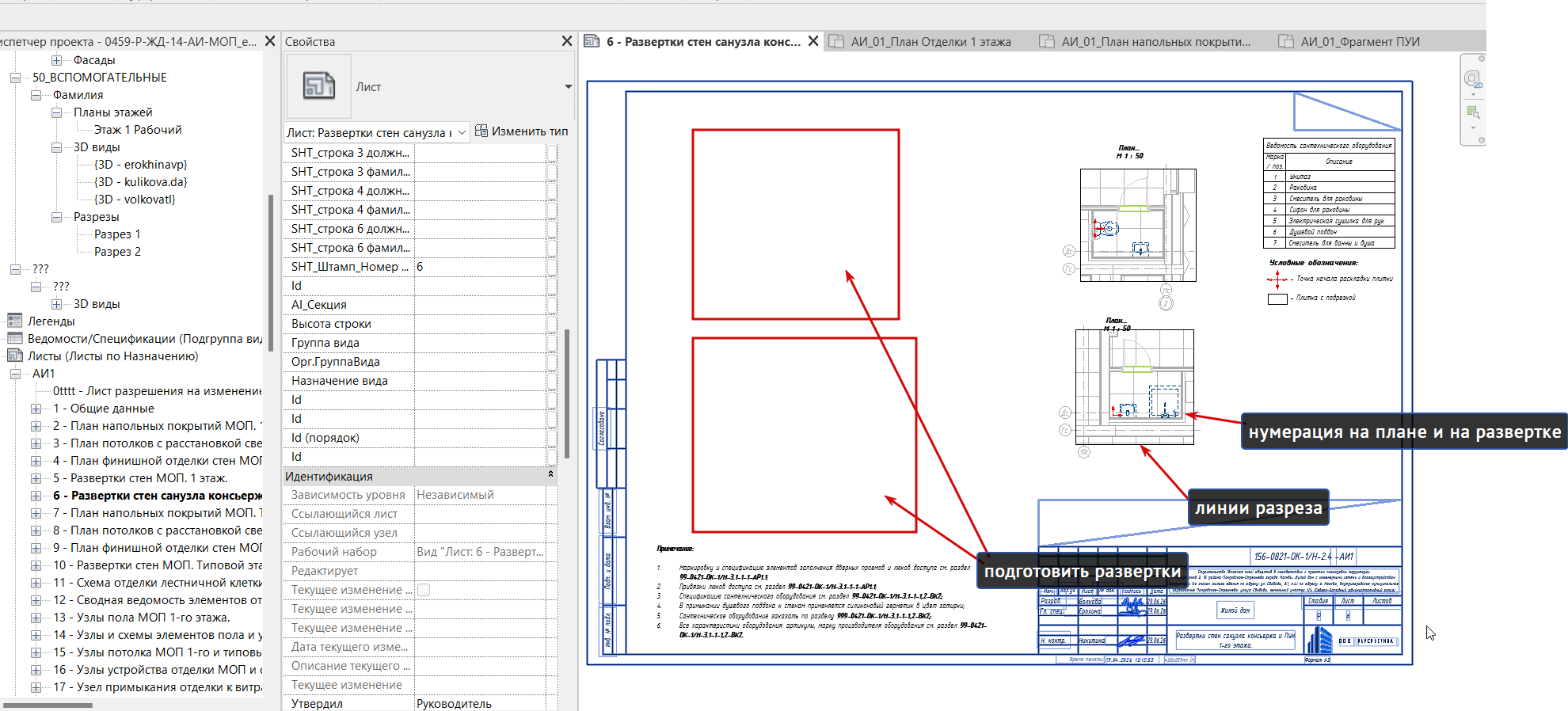
Task: Select the {3D - kulikova.da} view
Action: click(141, 182)
